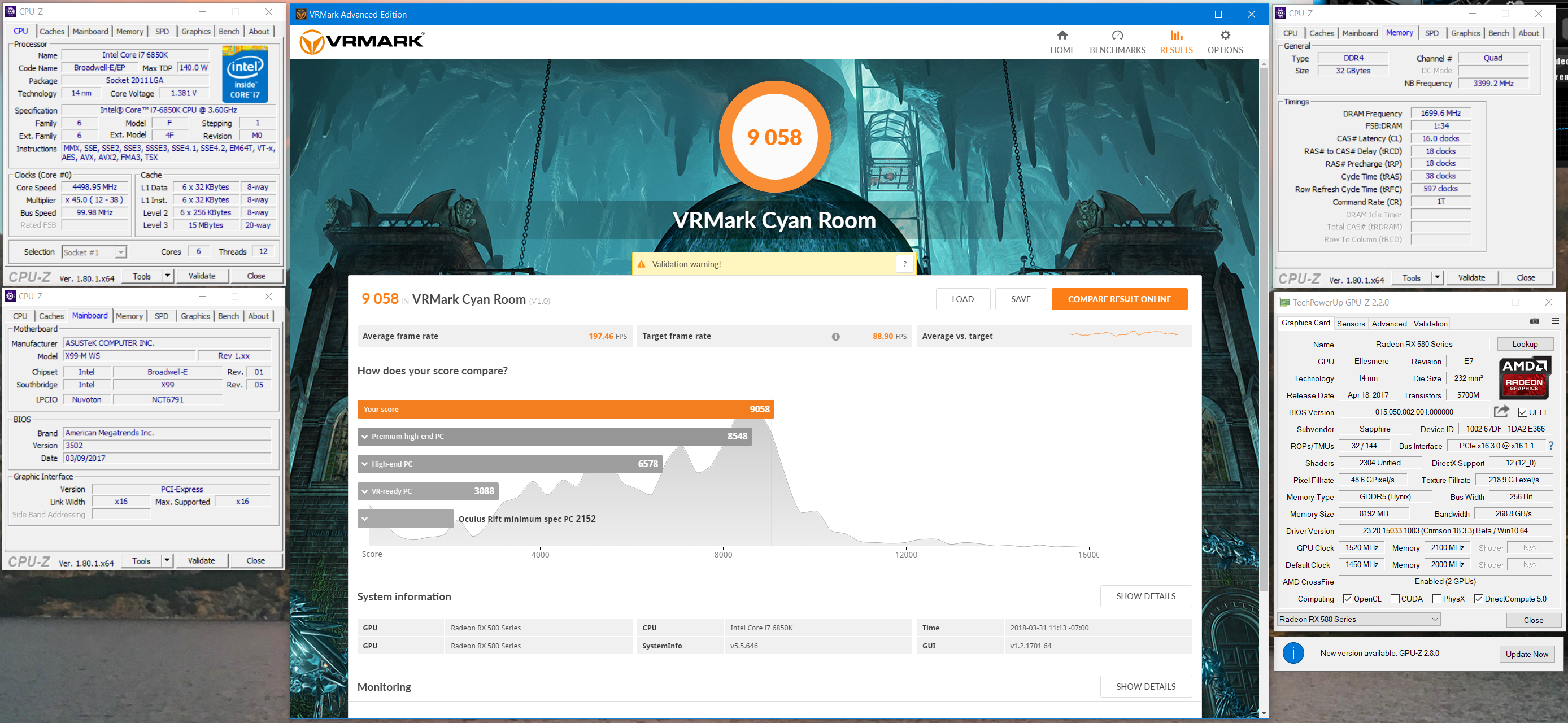1568x723 pixels.
Task: Click Close button in GPU-Z
Action: pos(1532,620)
